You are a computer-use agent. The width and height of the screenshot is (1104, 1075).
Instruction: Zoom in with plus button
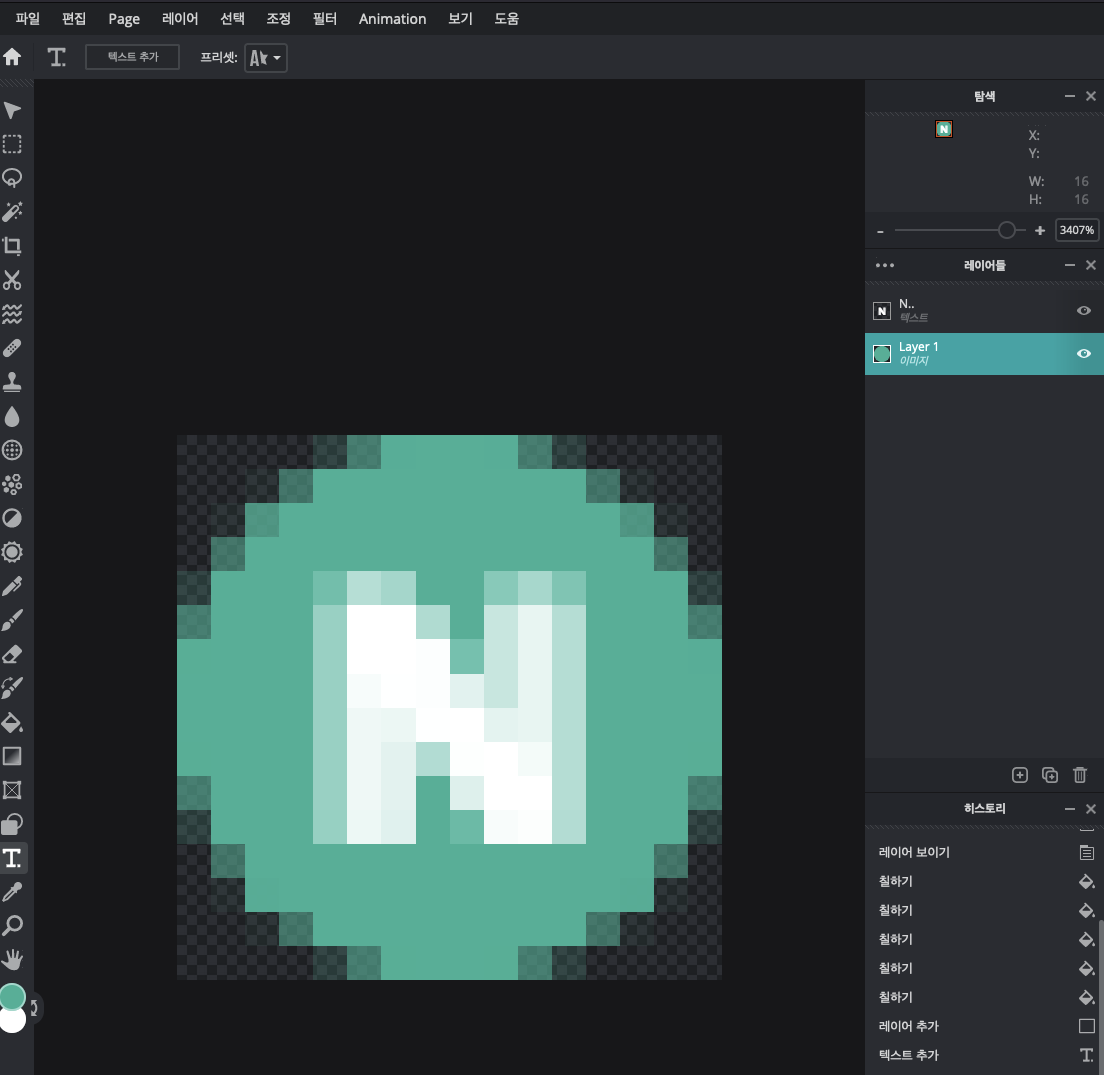1040,230
